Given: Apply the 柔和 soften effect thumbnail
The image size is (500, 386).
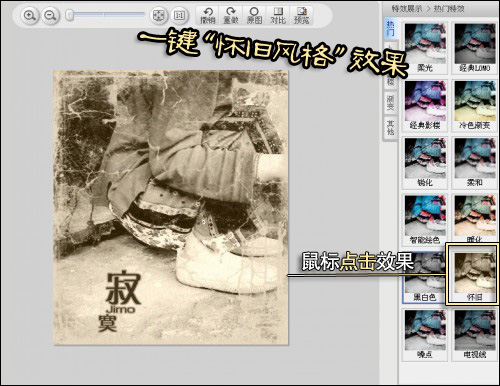Looking at the screenshot, I should (475, 162).
